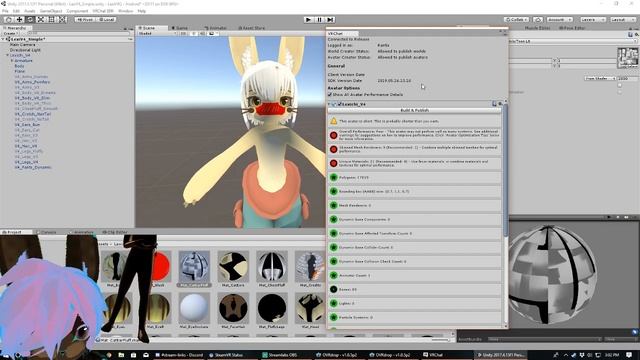Select the Scale tool
The image size is (640, 360).
(x=40, y=20)
